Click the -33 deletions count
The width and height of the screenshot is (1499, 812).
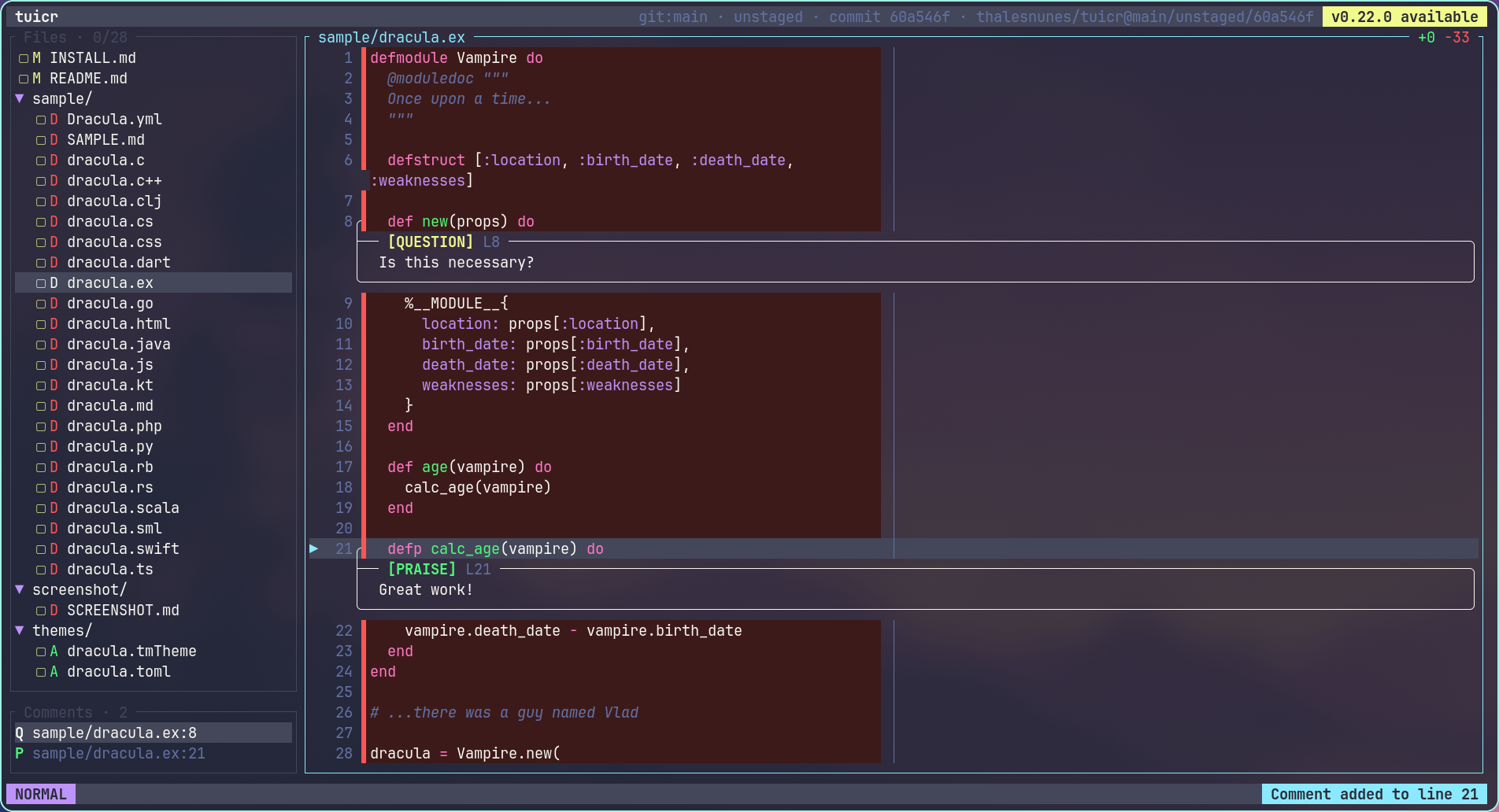click(1457, 38)
